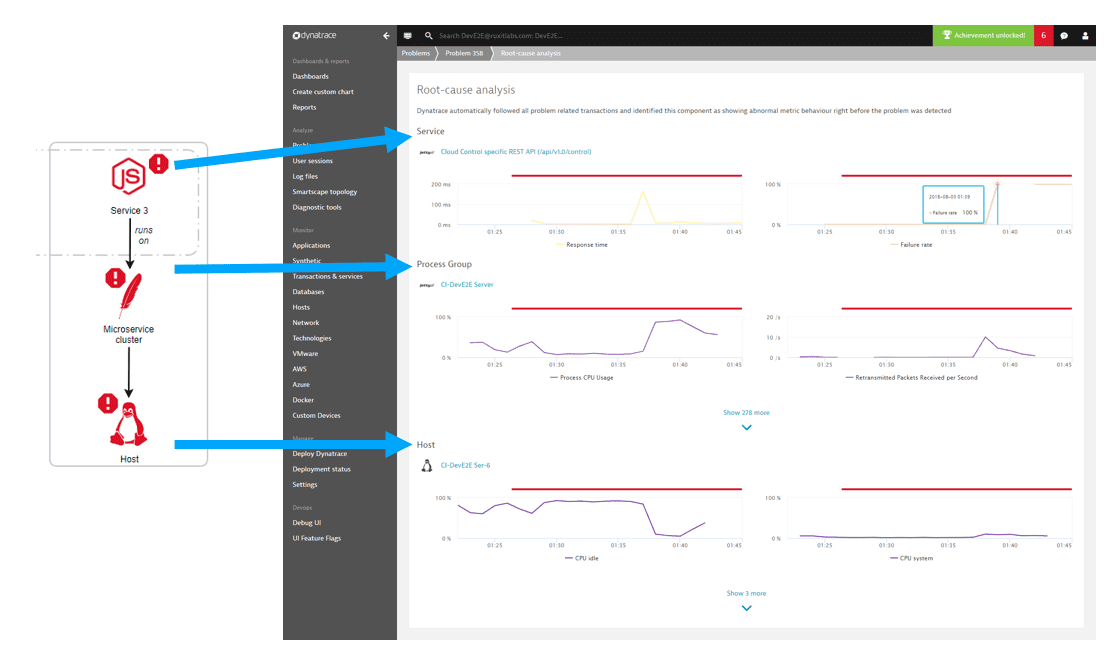Click the Failure rate 100 % tooltip box
Viewport: 1110px width, 651px height.
click(x=953, y=204)
